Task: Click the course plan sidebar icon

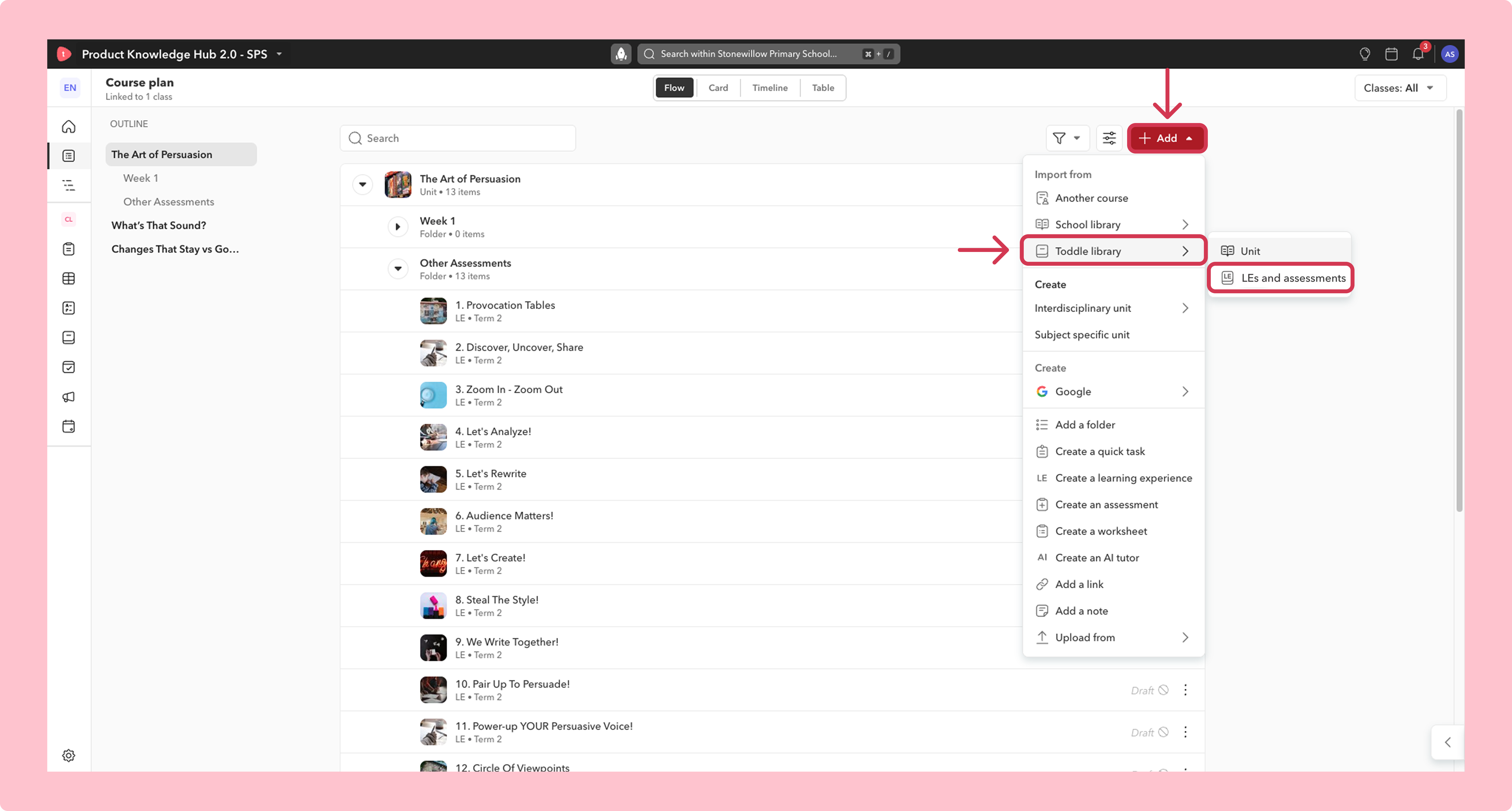Action: point(69,156)
